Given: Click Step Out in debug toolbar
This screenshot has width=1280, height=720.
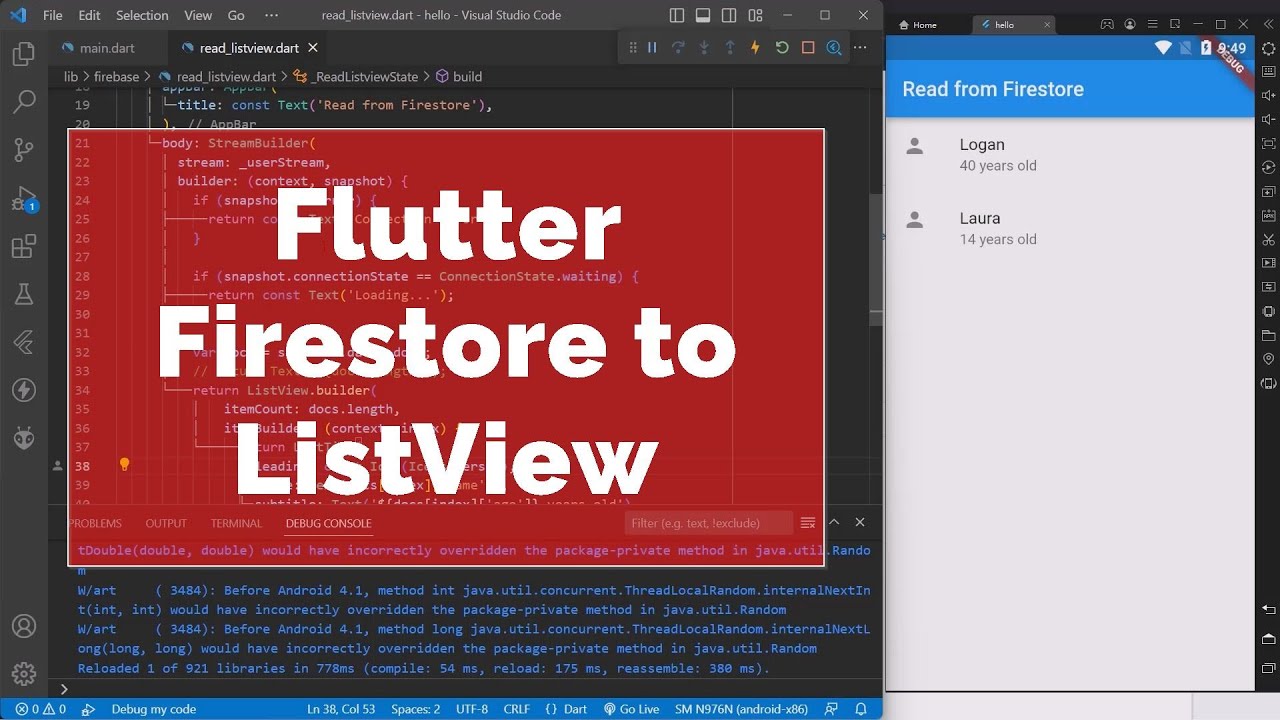Looking at the screenshot, I should pos(730,47).
